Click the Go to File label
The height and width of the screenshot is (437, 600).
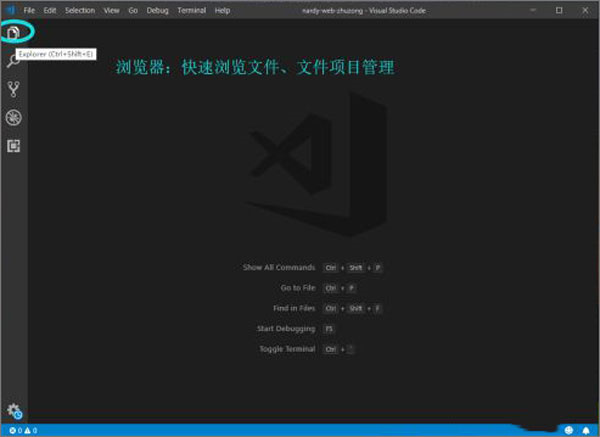coord(298,288)
